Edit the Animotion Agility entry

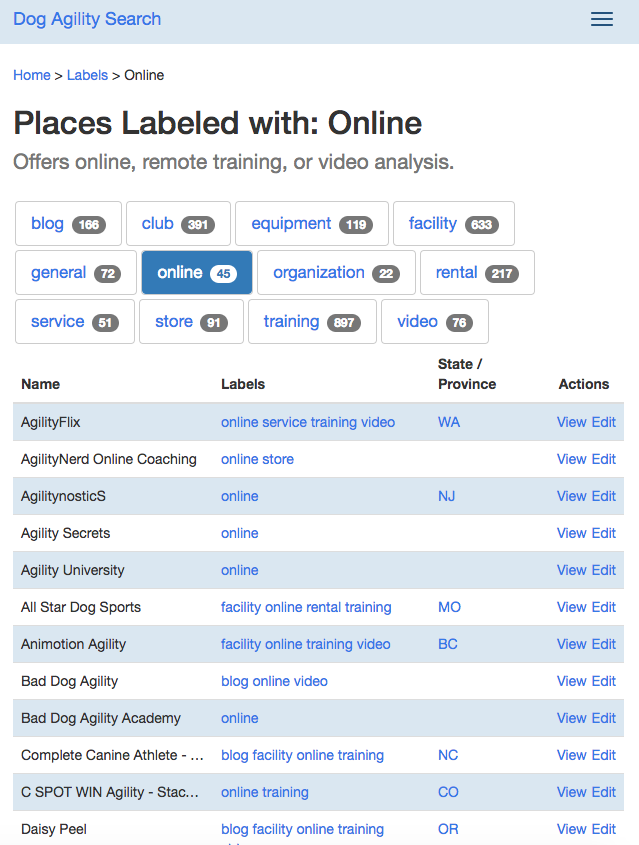(x=603, y=645)
